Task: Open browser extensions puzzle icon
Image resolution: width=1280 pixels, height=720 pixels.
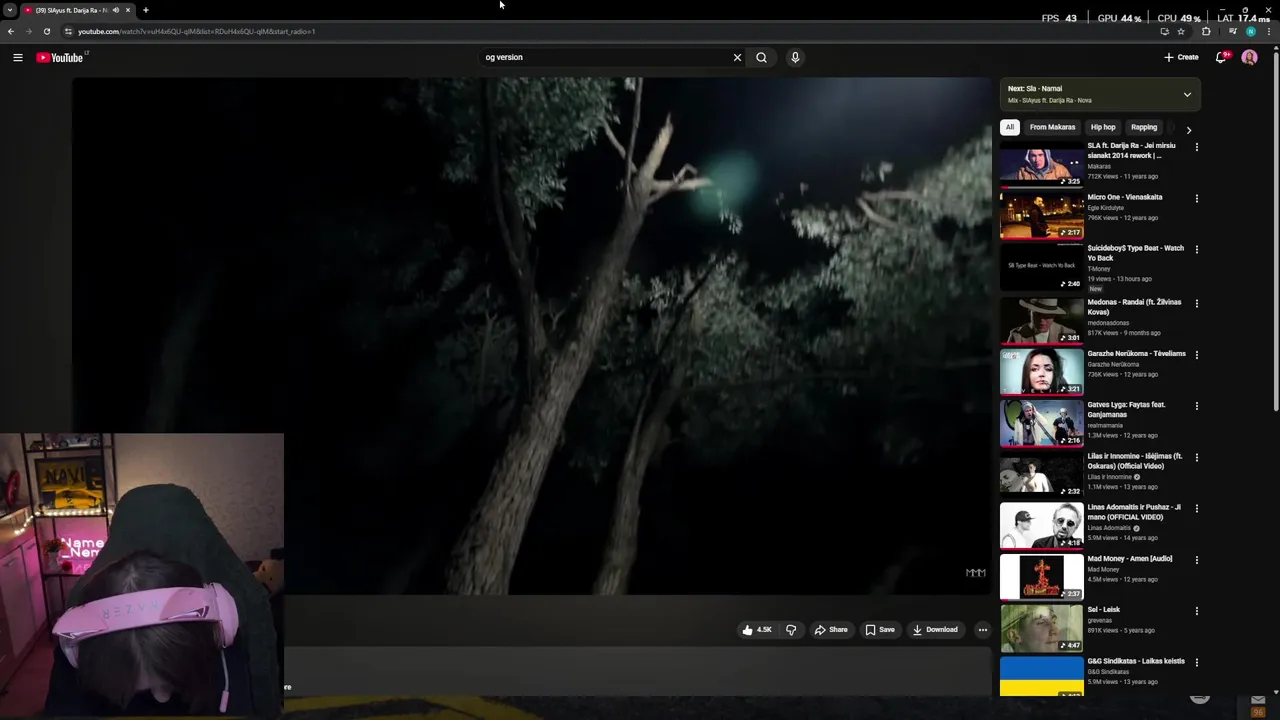Action: 1206,31
